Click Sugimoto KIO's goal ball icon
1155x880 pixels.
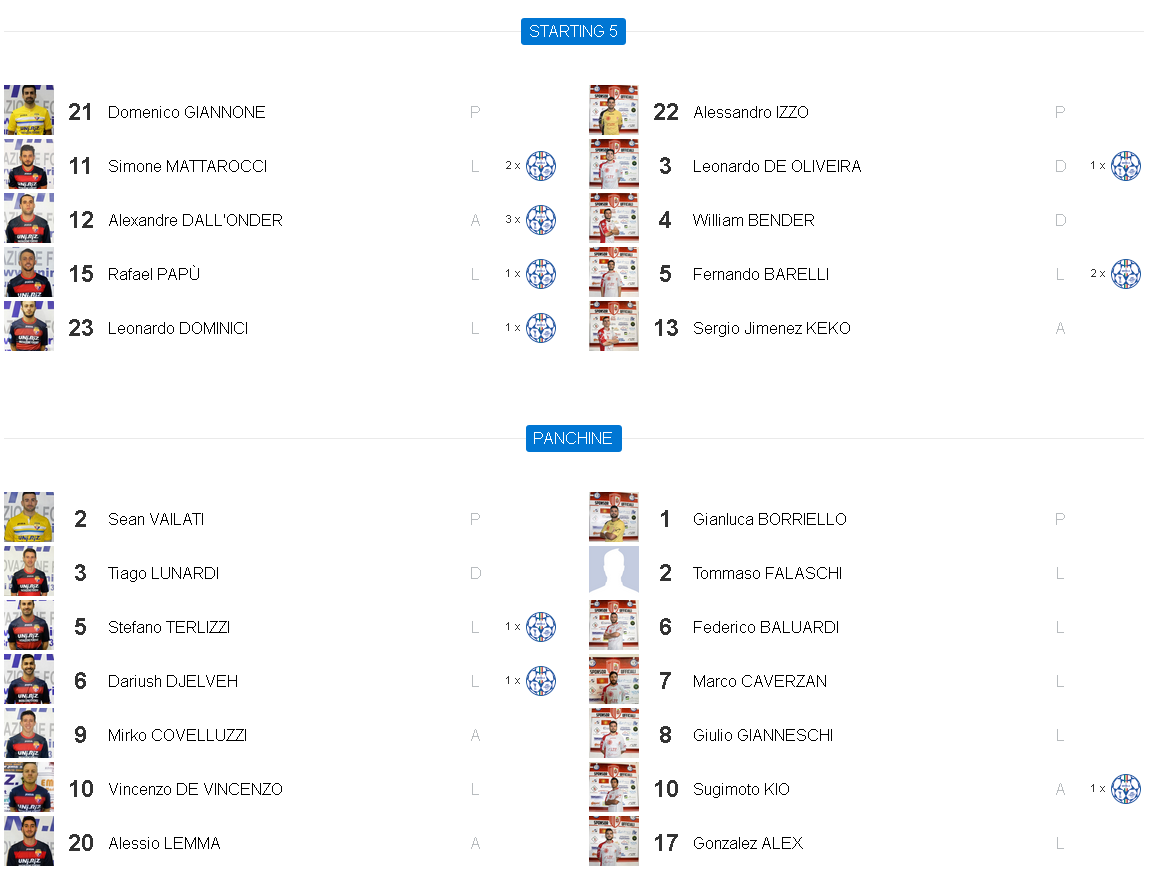coord(1126,789)
